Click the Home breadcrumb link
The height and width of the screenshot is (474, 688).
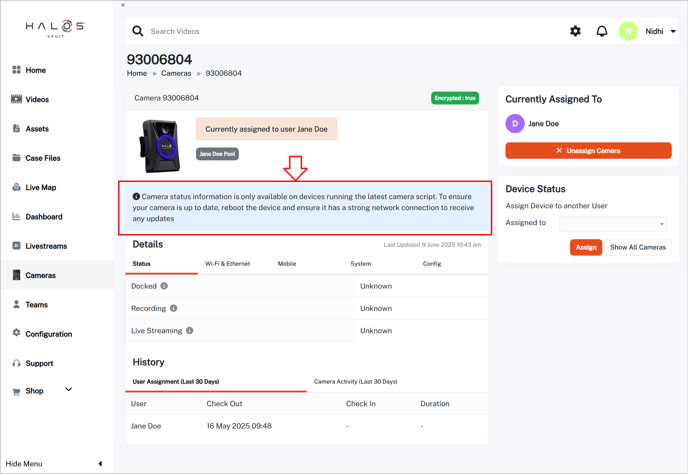137,73
